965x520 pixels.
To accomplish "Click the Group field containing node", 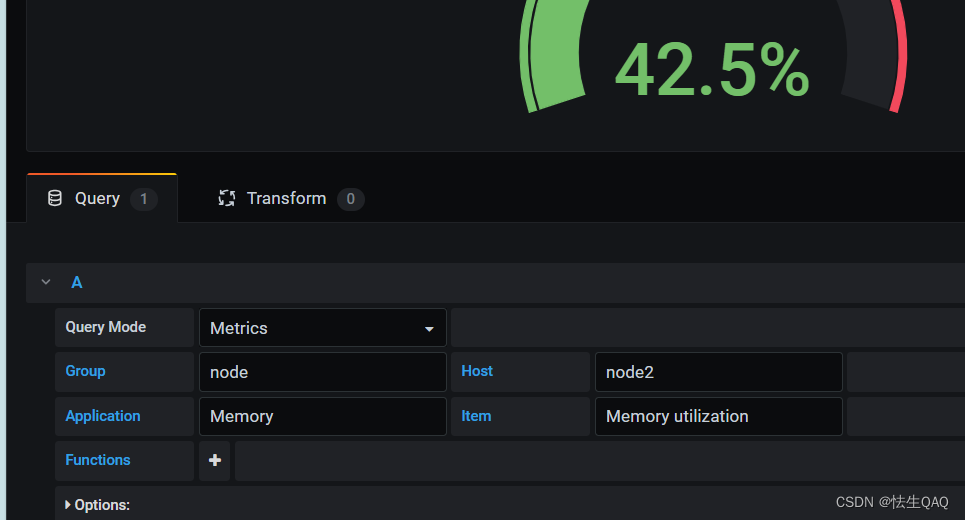I will [x=322, y=372].
